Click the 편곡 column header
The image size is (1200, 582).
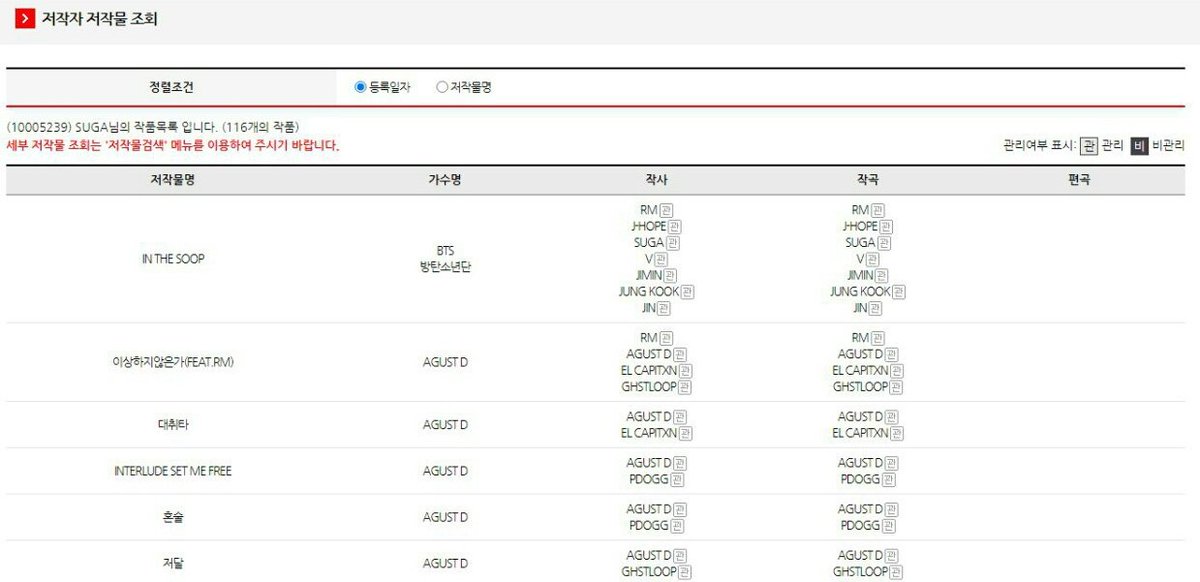pyautogui.click(x=1078, y=180)
